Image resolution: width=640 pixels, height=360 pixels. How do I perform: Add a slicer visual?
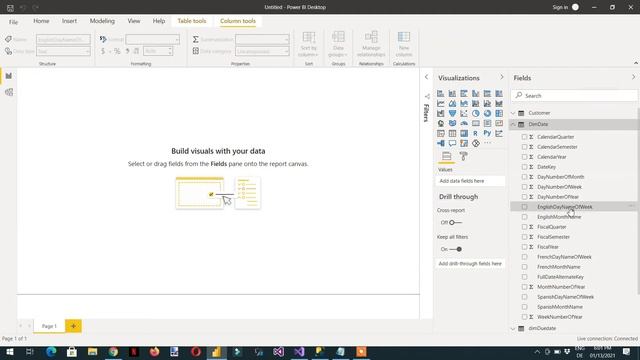pyautogui.click(x=440, y=133)
